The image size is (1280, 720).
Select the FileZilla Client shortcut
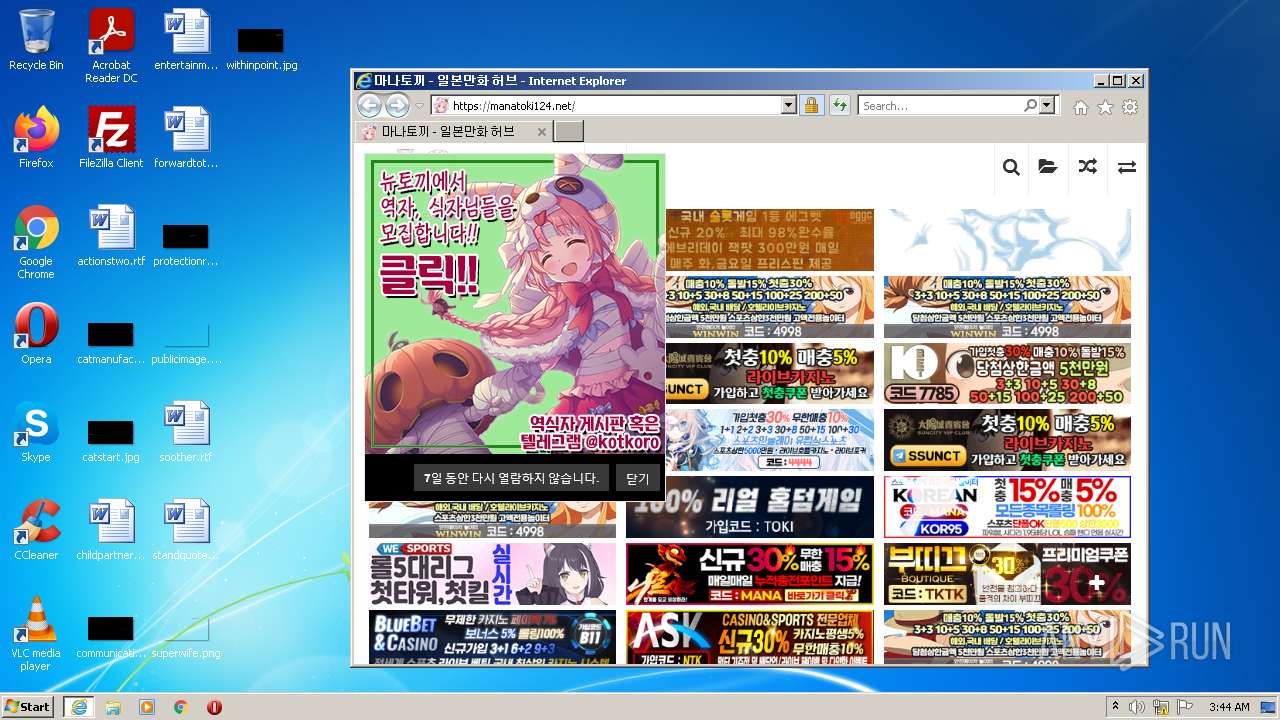point(111,137)
